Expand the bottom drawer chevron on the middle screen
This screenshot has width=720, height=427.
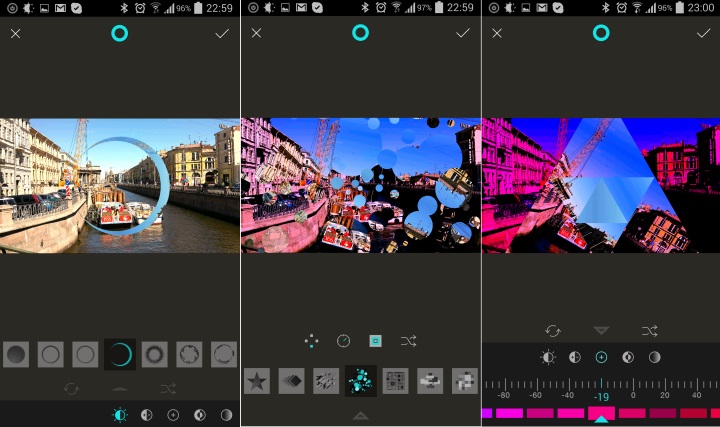pyautogui.click(x=360, y=416)
